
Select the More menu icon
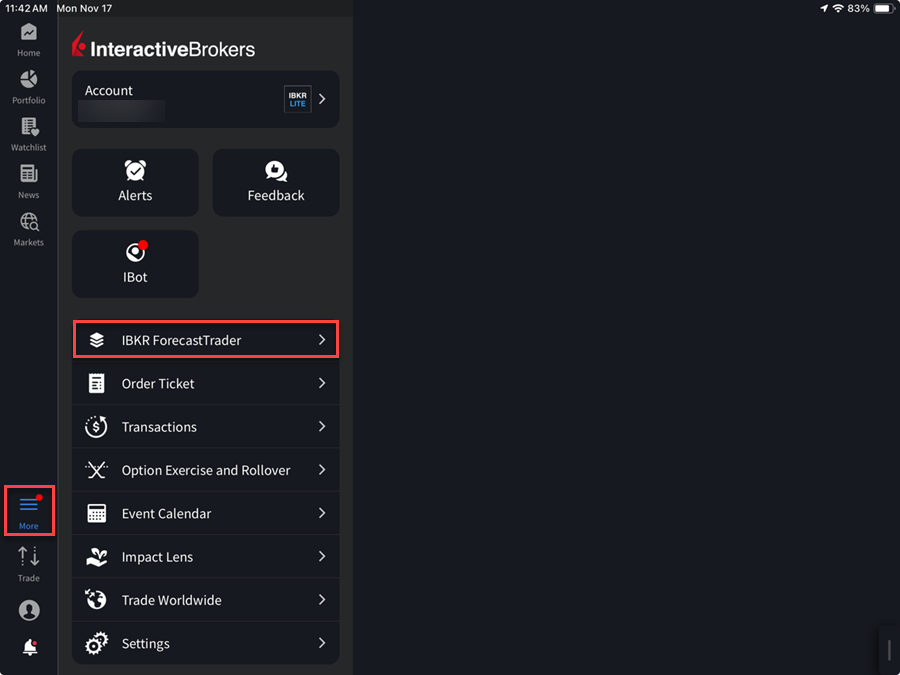coord(29,505)
